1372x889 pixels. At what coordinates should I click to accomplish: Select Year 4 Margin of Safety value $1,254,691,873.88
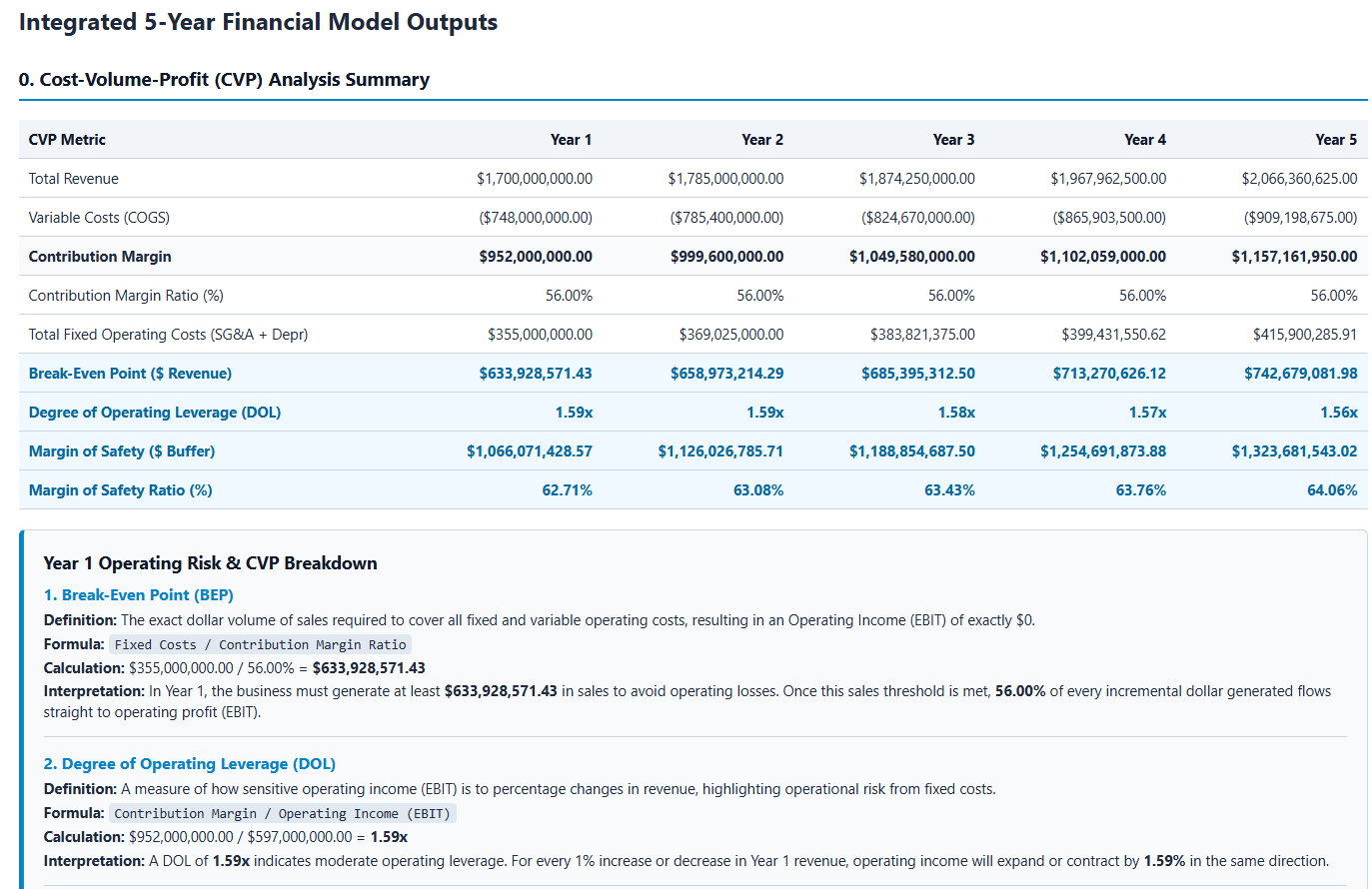1103,451
